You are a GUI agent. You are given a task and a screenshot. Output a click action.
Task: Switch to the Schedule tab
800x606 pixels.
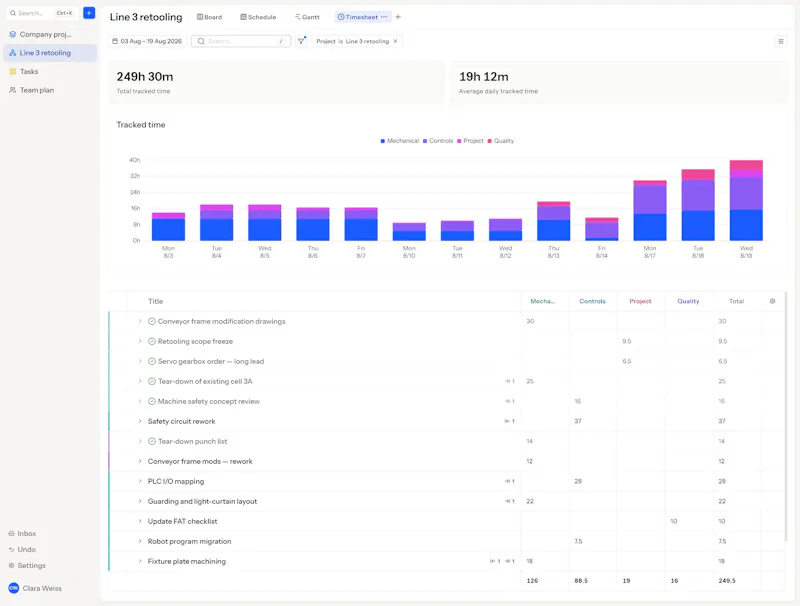258,17
